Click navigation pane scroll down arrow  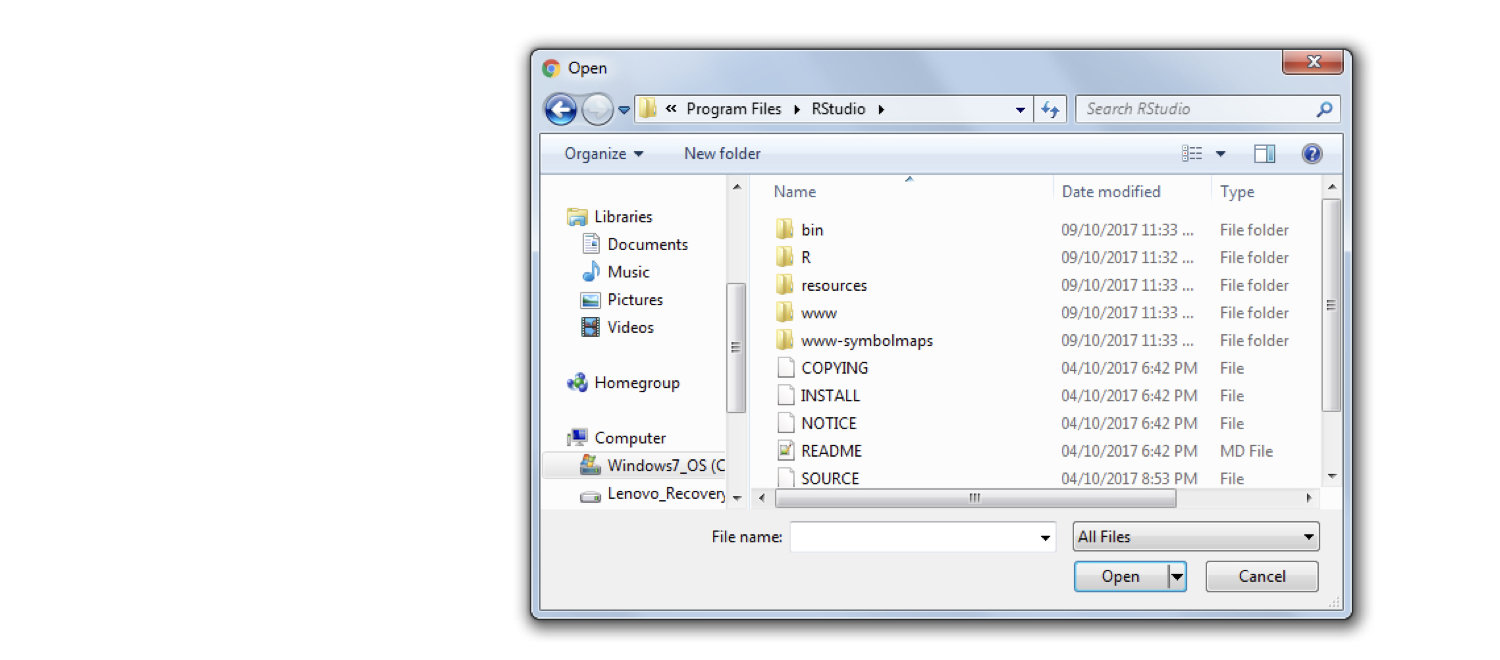point(736,497)
